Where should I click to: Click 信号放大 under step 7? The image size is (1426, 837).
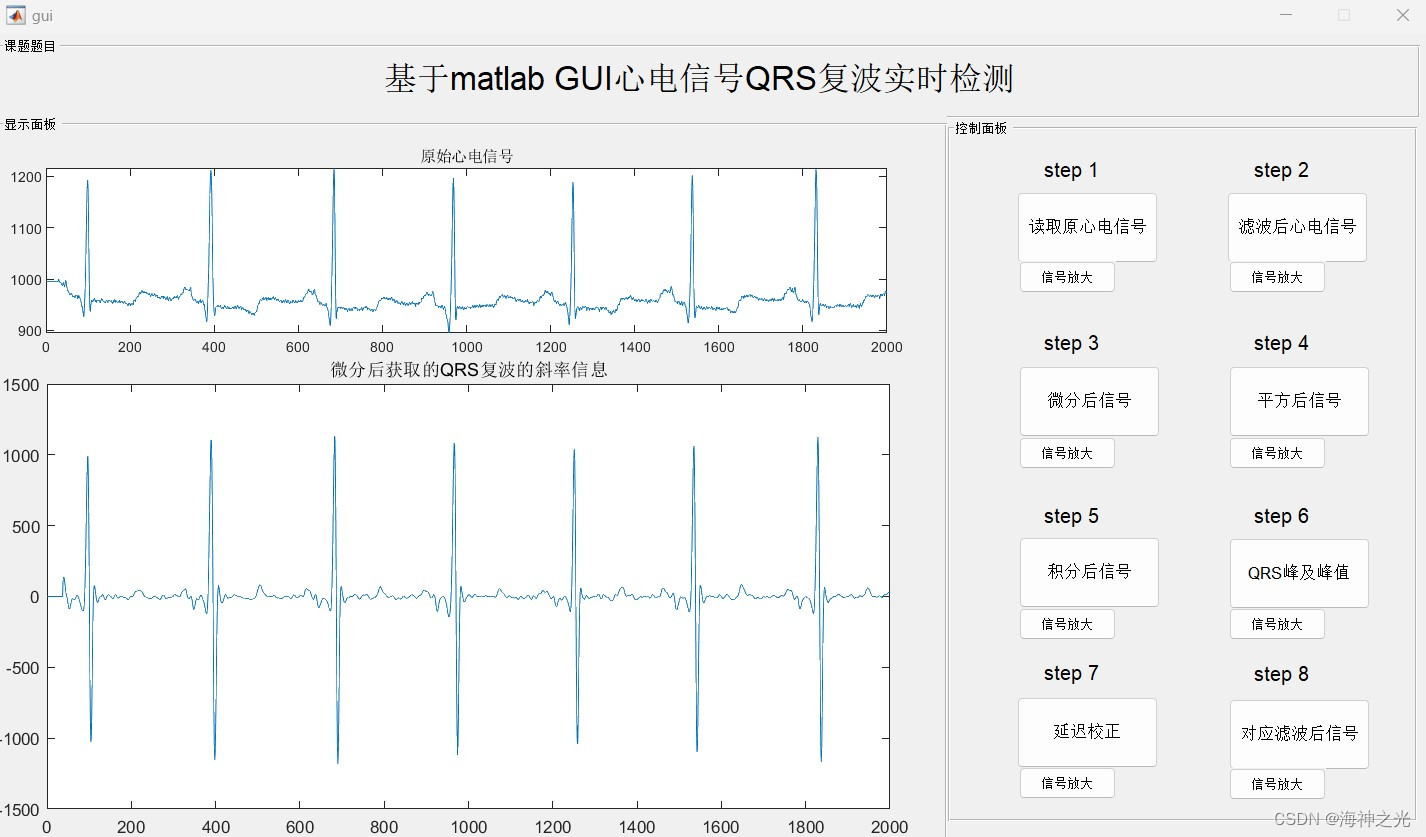[x=1067, y=783]
